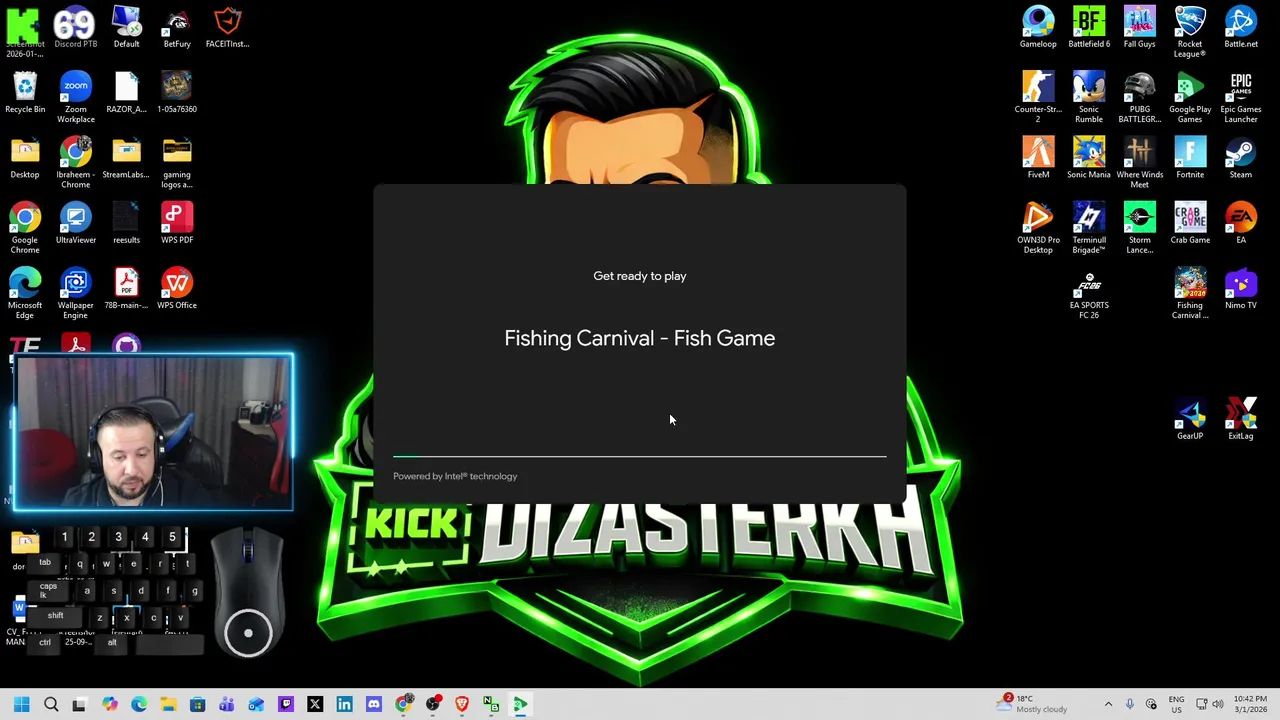Launch Rocket League

coord(1190,33)
